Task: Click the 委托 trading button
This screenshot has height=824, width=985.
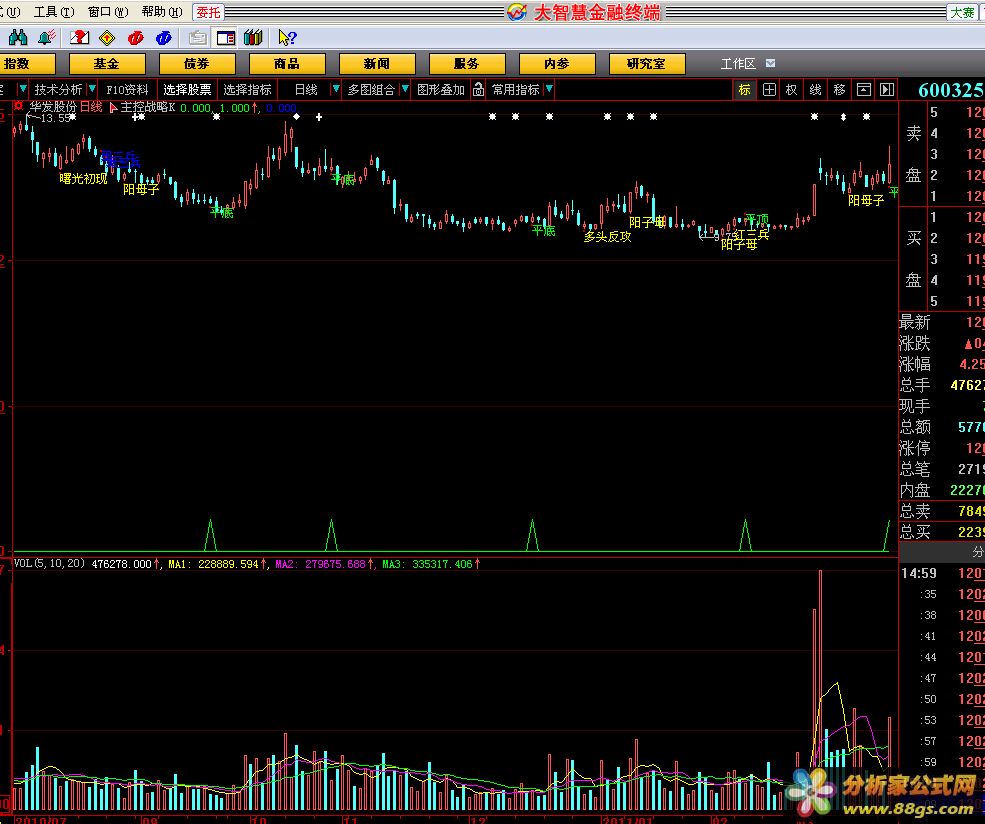Action: pyautogui.click(x=208, y=12)
